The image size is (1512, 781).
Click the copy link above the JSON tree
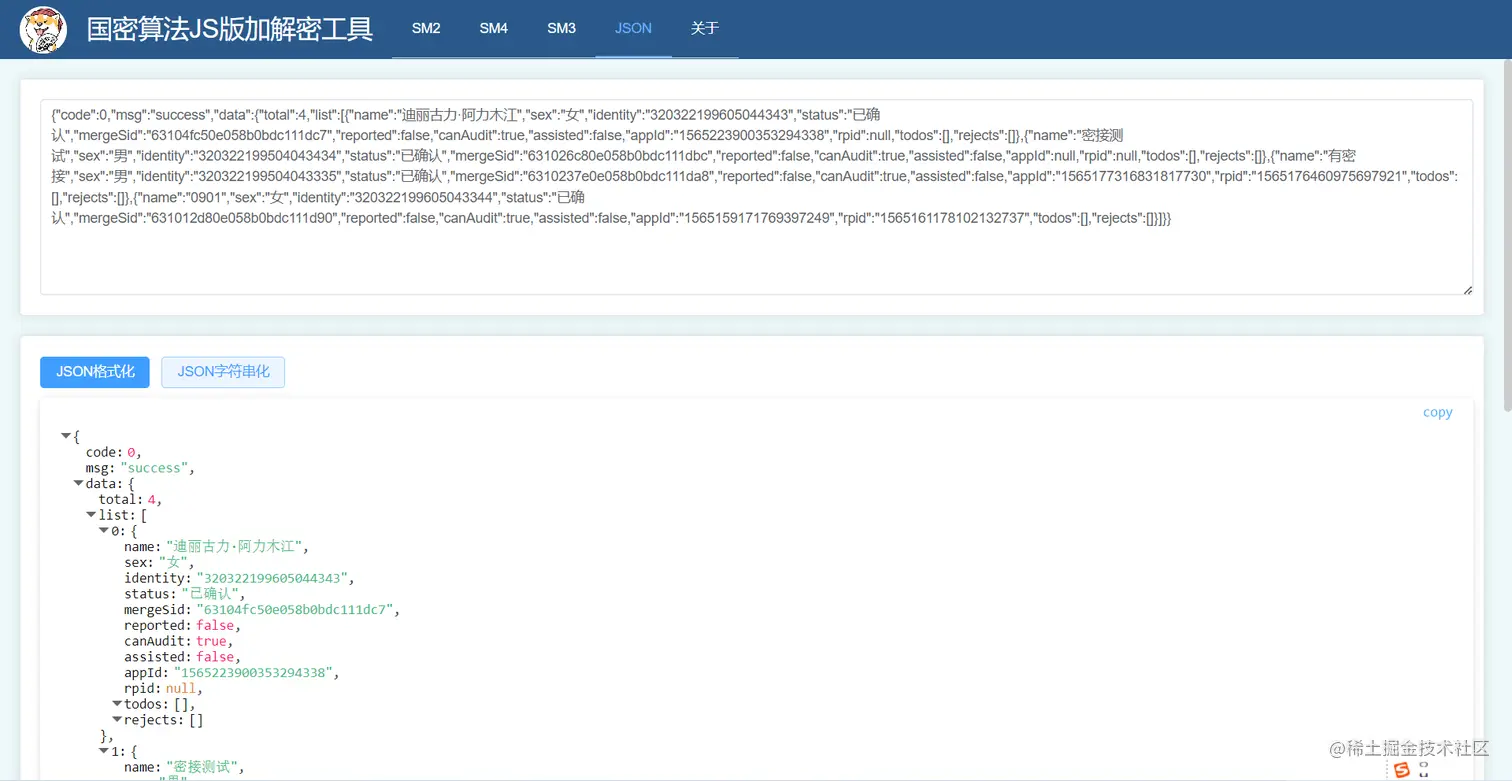1438,412
